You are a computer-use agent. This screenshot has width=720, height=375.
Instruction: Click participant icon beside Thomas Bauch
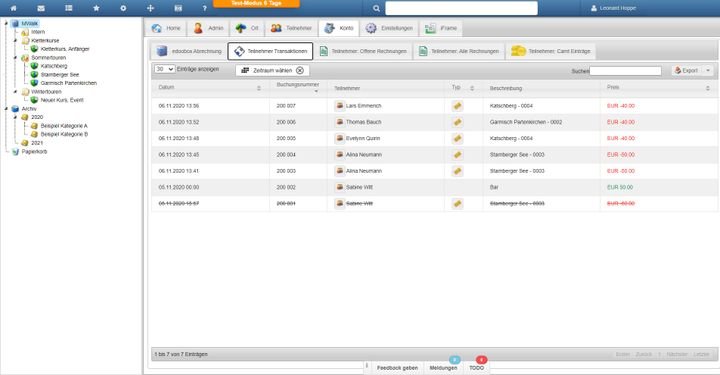(x=339, y=122)
